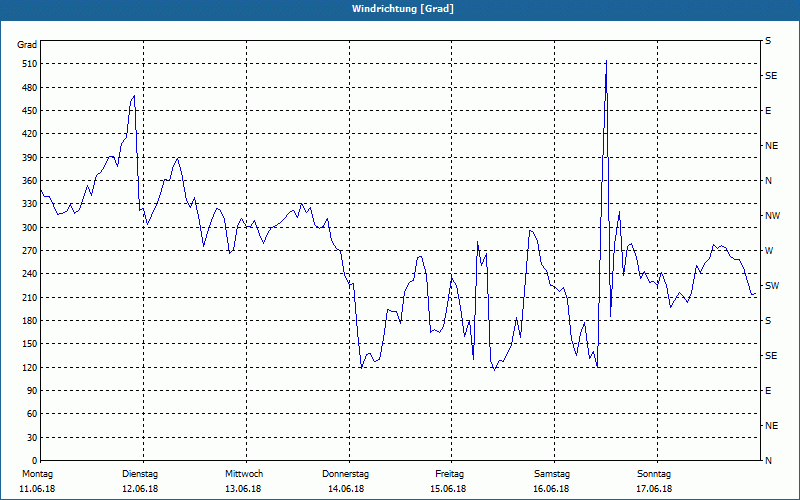Select the Grad axis unit label
The height and width of the screenshot is (500, 800).
pos(27,45)
